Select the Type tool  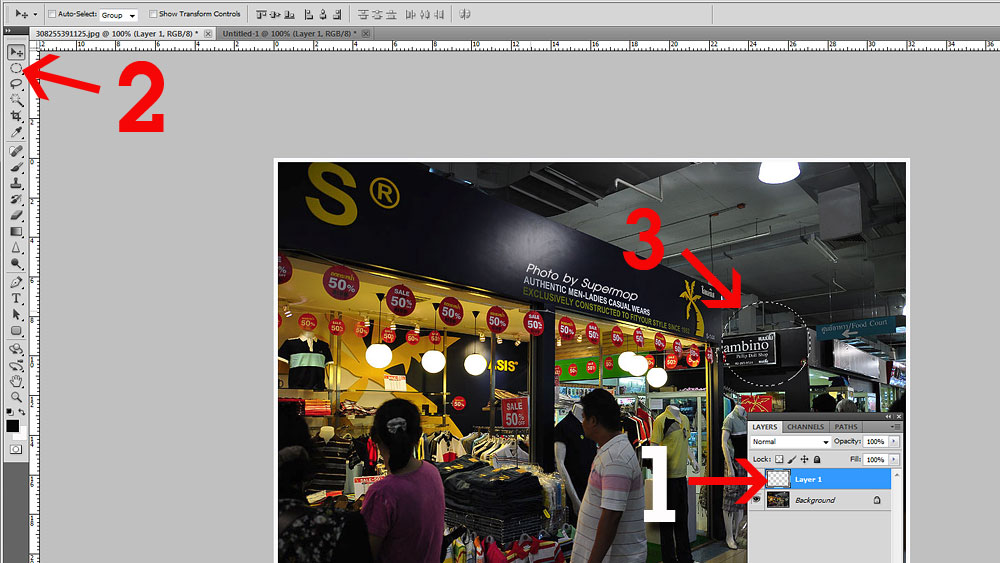pos(16,298)
